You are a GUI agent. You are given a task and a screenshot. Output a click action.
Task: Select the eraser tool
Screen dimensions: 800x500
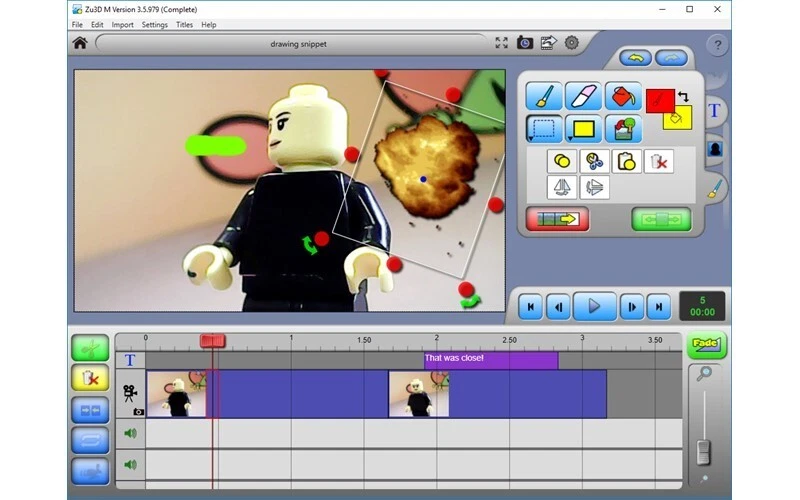[x=584, y=96]
